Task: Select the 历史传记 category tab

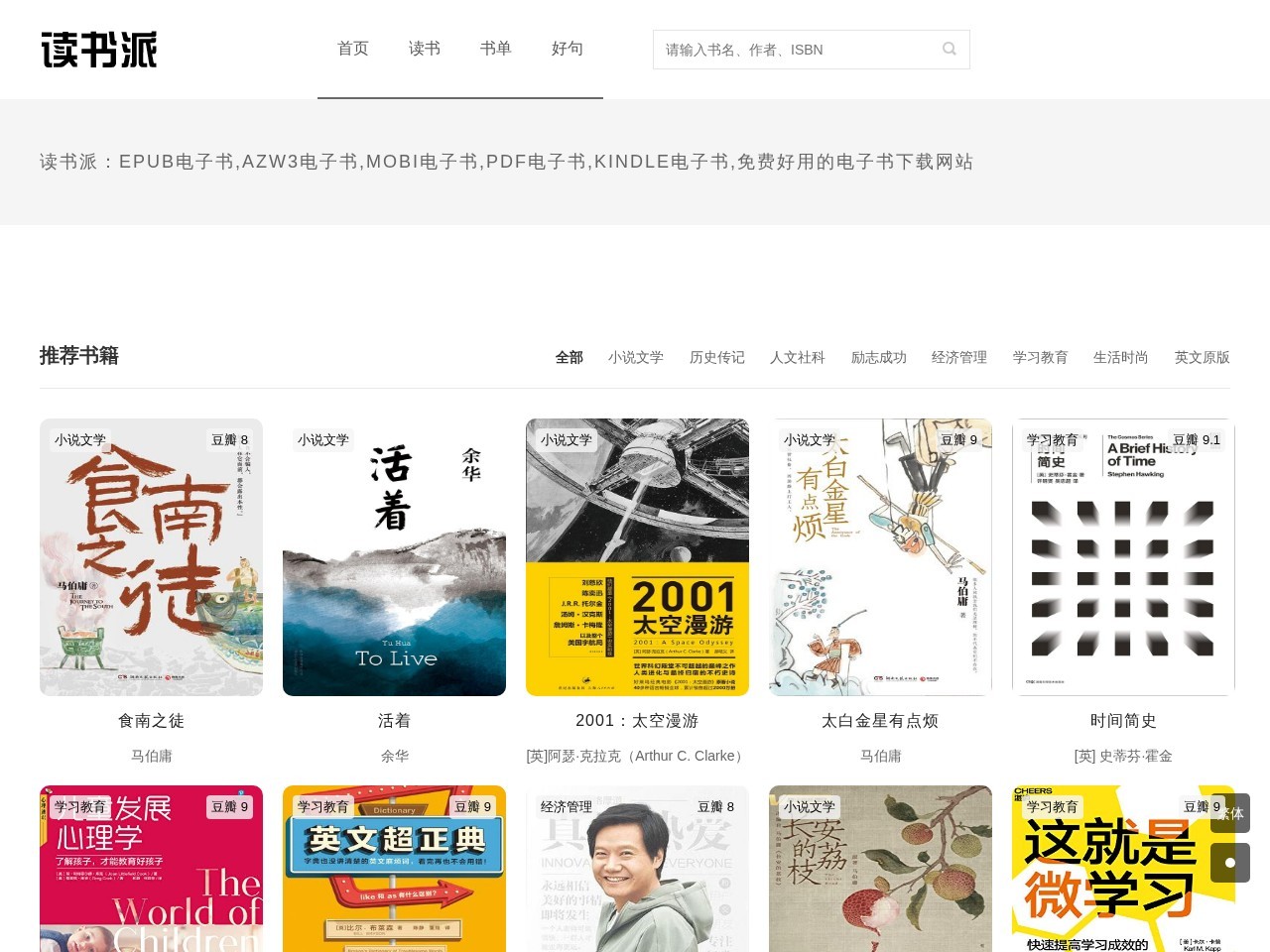Action: click(x=717, y=357)
